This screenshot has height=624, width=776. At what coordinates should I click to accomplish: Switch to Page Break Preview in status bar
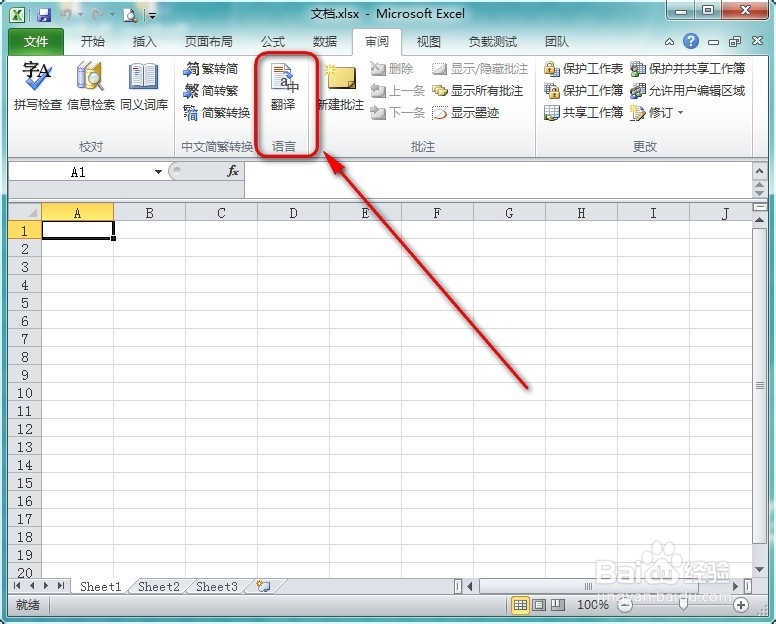pyautogui.click(x=558, y=605)
